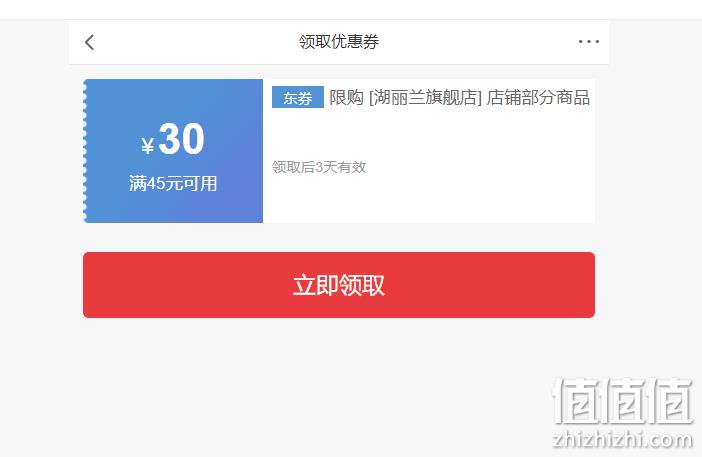This screenshot has height=457, width=702.
Task: Click the blue 东券 tag
Action: (298, 97)
